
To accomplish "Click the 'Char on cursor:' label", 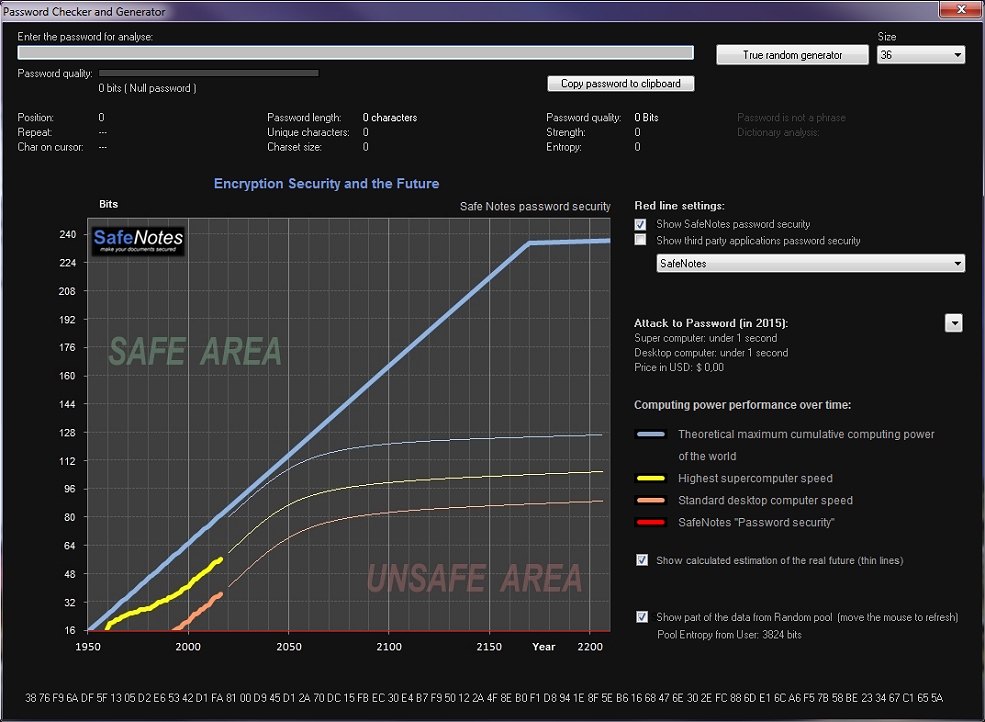I will 50,147.
